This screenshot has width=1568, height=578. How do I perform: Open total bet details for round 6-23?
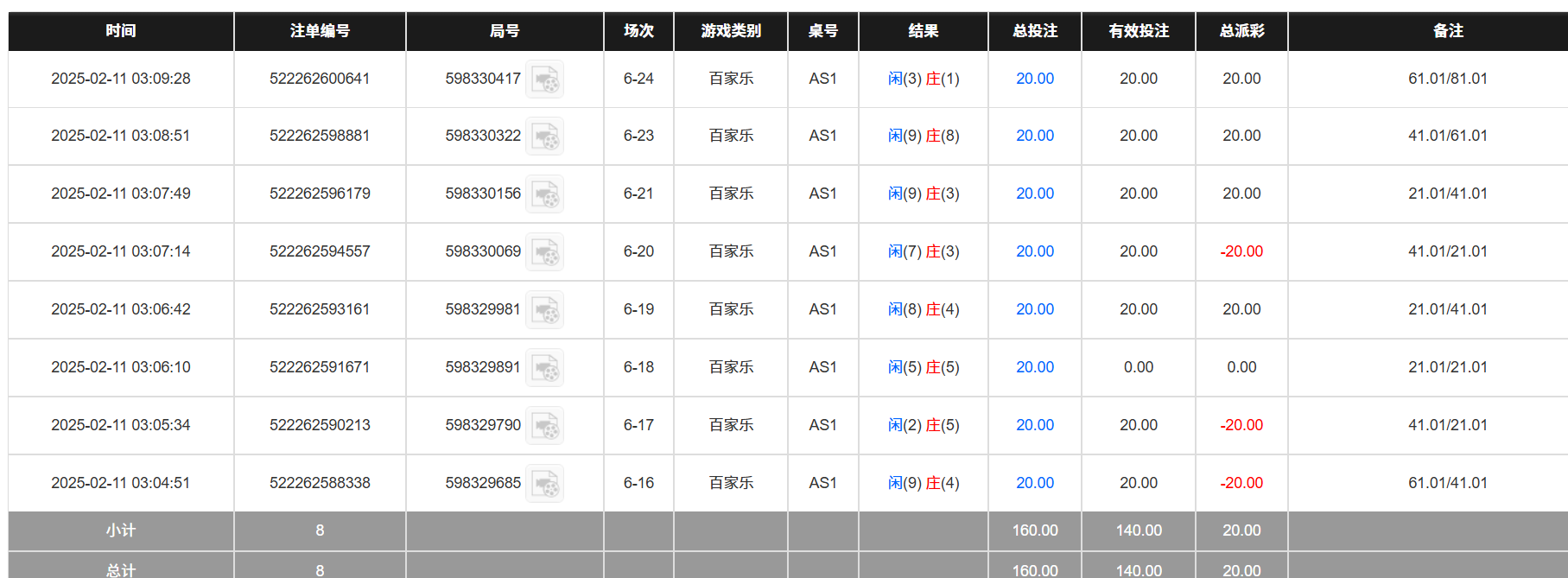pos(1034,136)
